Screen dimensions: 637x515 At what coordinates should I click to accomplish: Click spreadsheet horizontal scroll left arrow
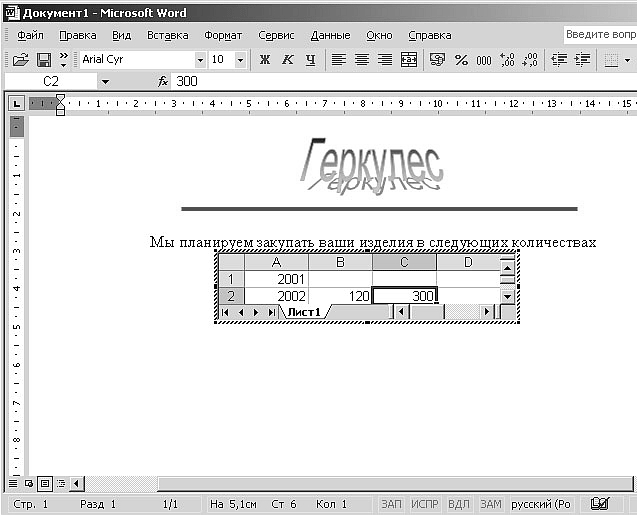click(x=401, y=312)
